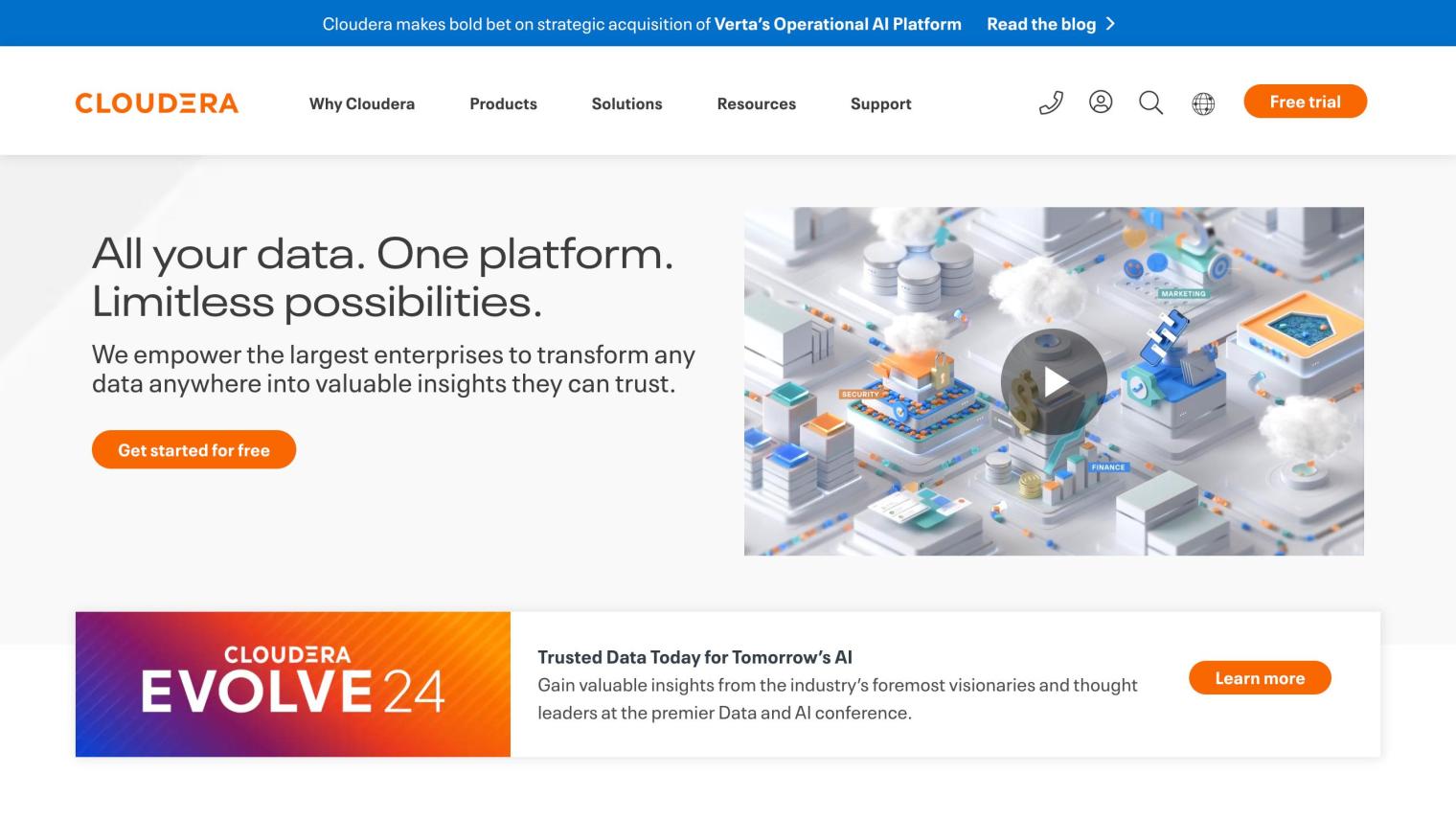Click the phone contact icon

(x=1051, y=102)
